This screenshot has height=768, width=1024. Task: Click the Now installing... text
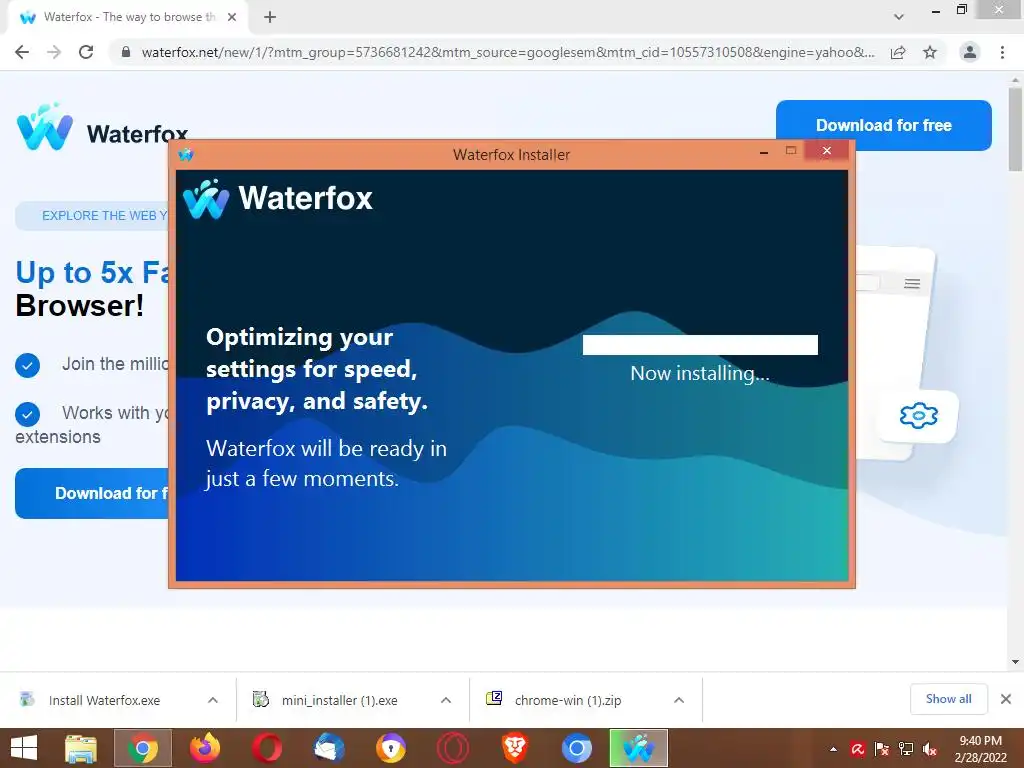(700, 374)
